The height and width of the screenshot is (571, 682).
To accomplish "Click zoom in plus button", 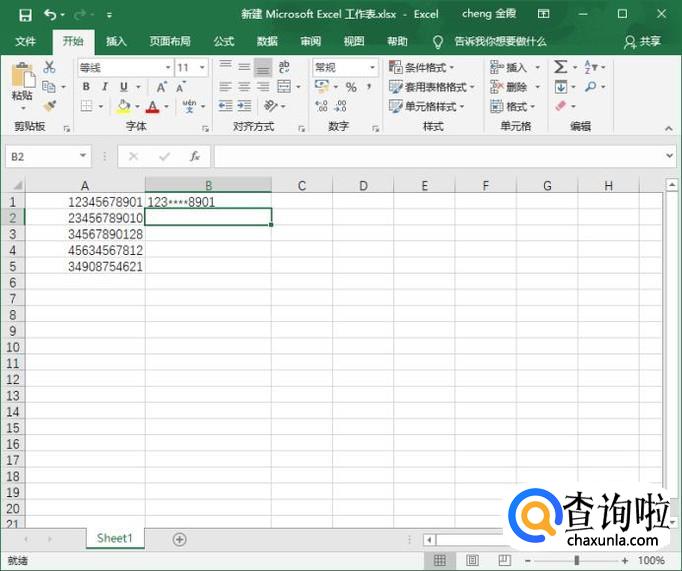I will coord(625,560).
